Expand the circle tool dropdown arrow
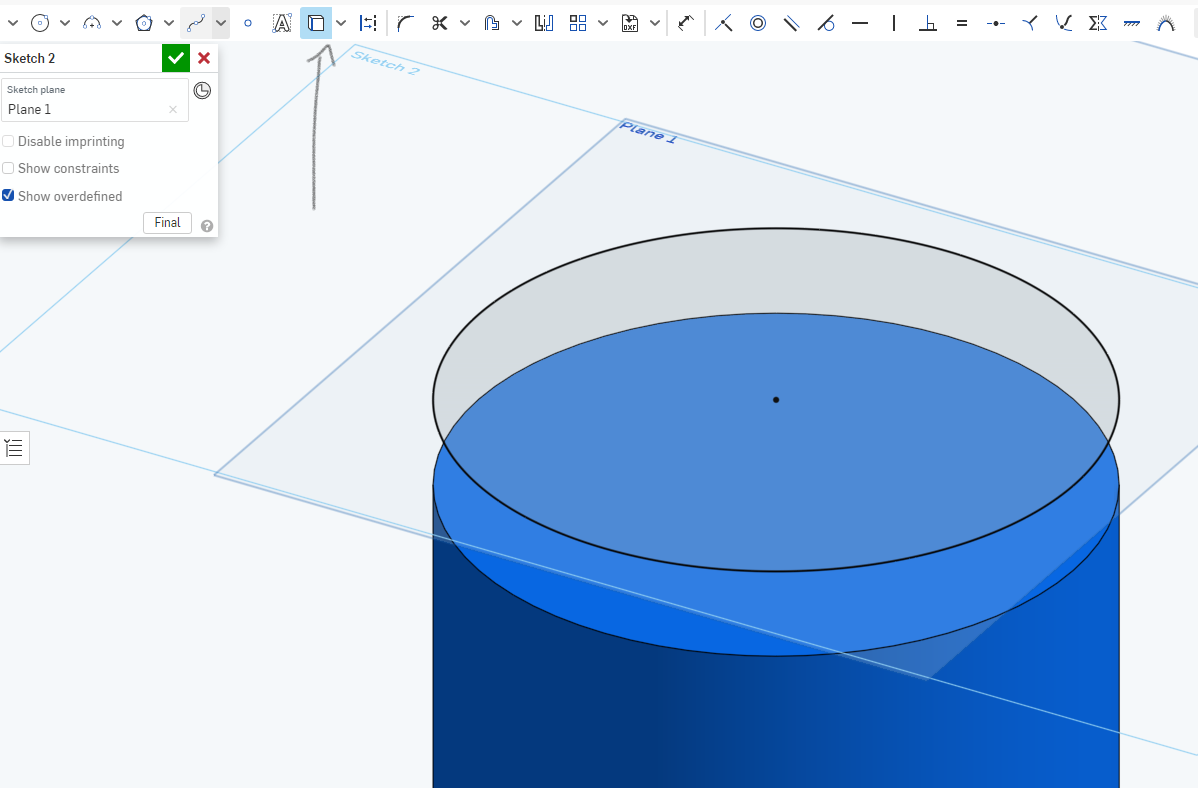Screen dimensions: 1198x788 click(65, 24)
